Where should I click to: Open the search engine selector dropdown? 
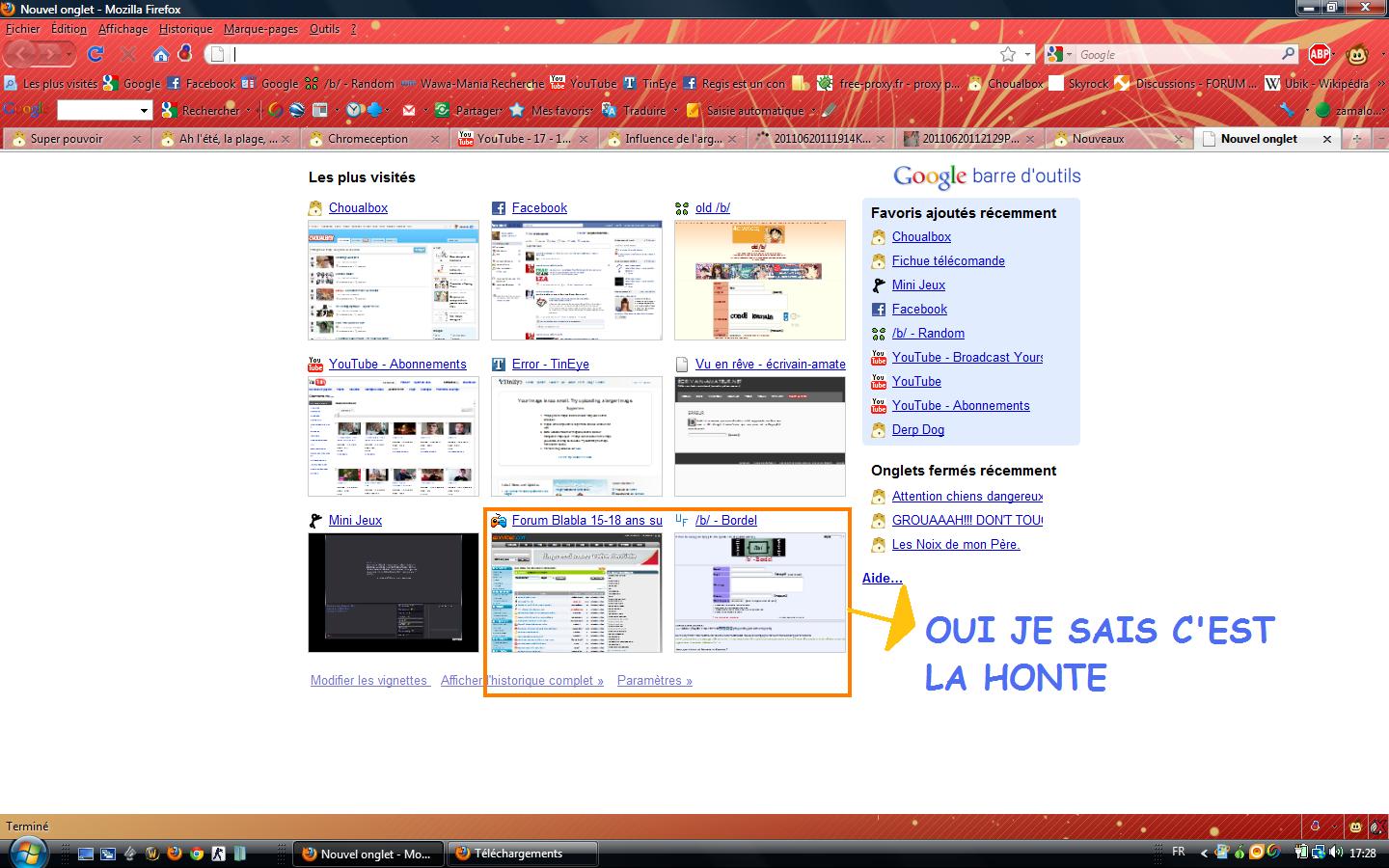pyautogui.click(x=1060, y=54)
